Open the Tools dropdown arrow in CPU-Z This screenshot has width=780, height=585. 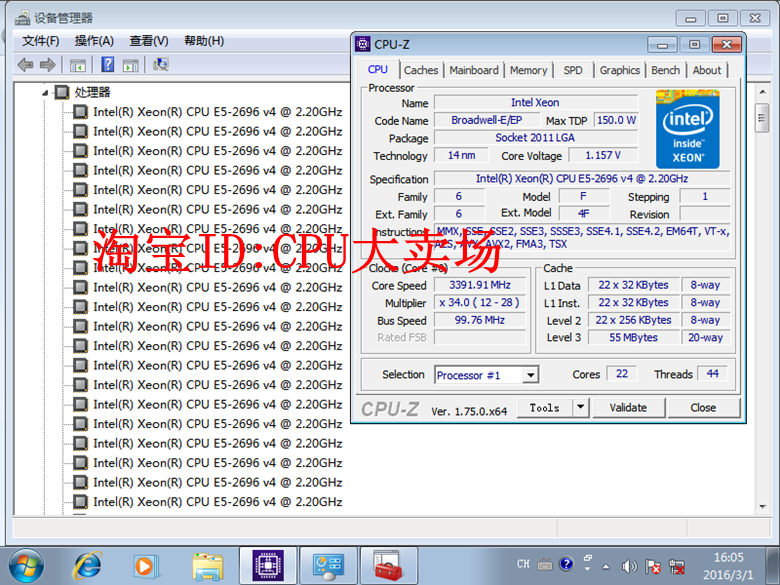click(580, 407)
